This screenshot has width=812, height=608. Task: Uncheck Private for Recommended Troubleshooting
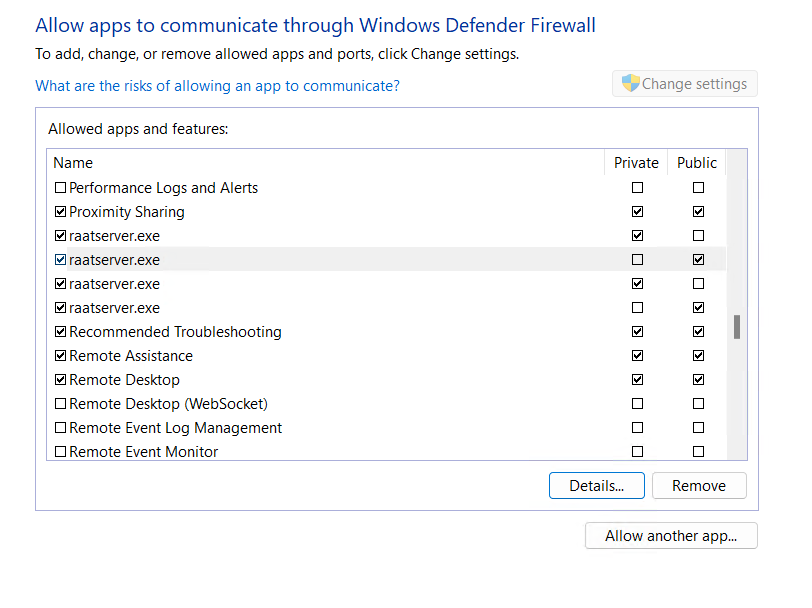(637, 331)
